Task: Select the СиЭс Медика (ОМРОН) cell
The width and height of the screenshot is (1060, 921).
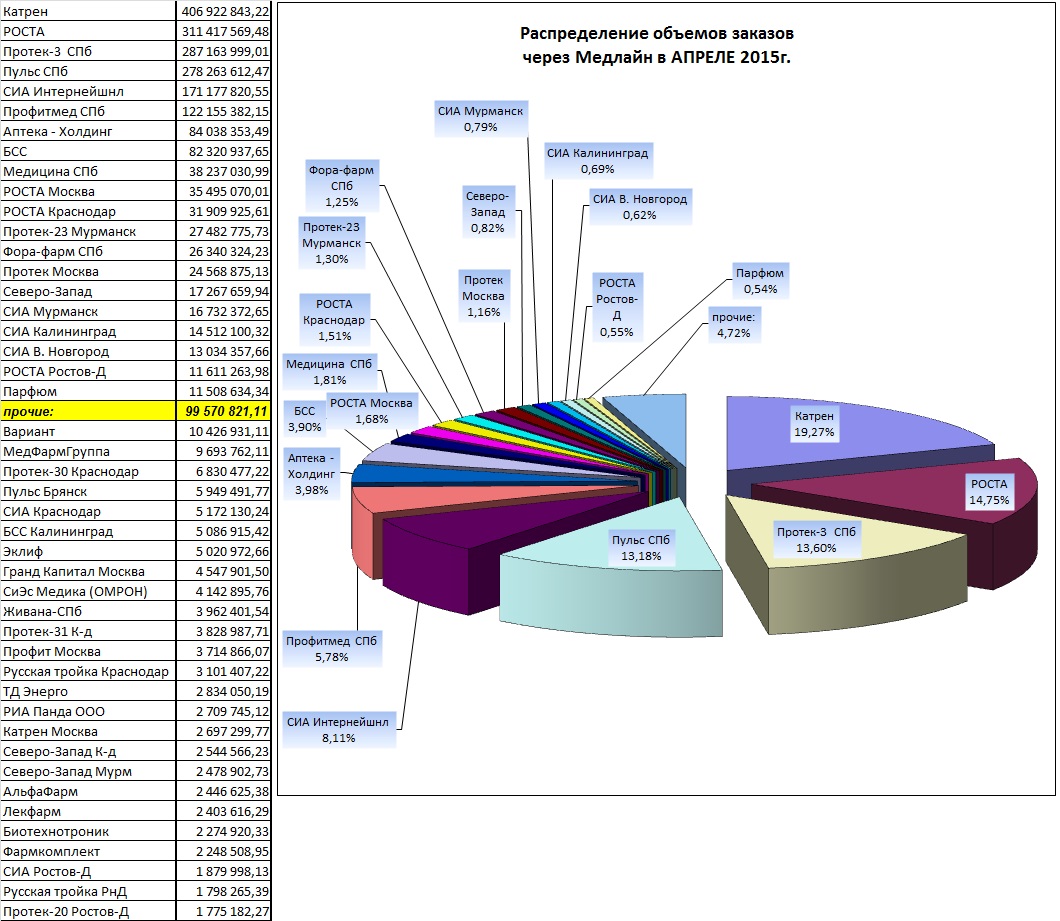Action: click(88, 591)
